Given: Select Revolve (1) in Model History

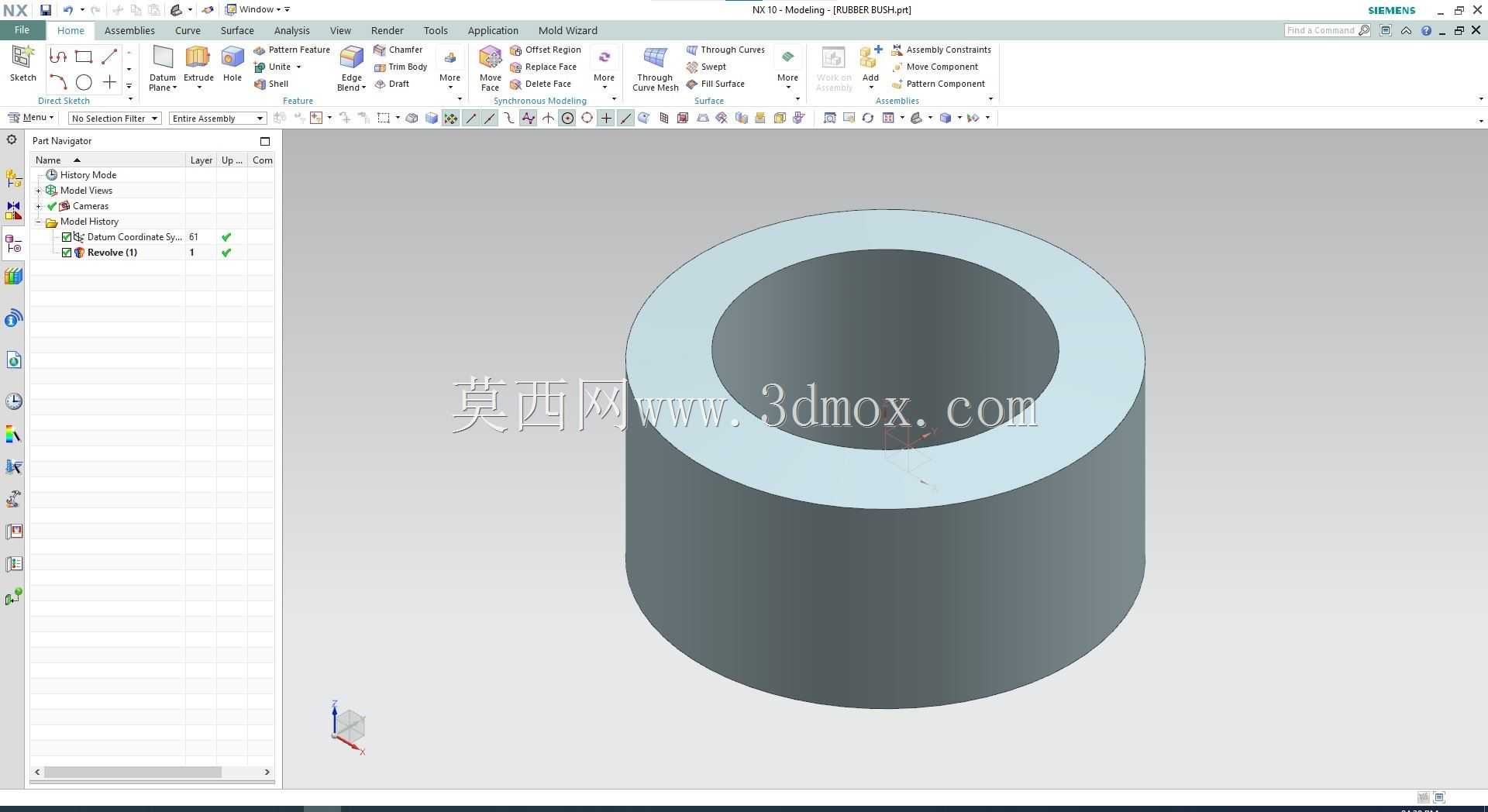Looking at the screenshot, I should point(112,253).
